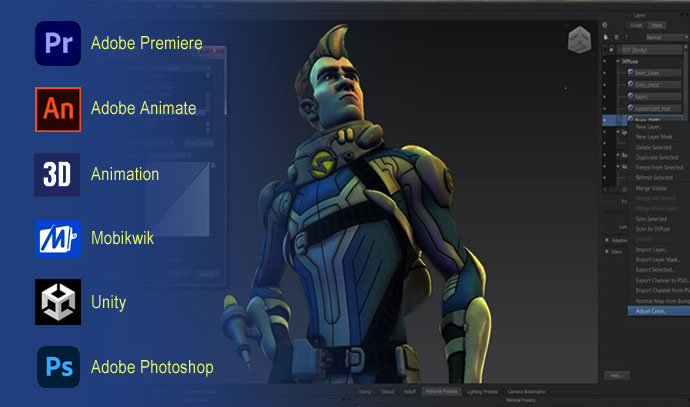This screenshot has width=690, height=407.
Task: Choose Solo Selected from context menu
Action: click(651, 219)
